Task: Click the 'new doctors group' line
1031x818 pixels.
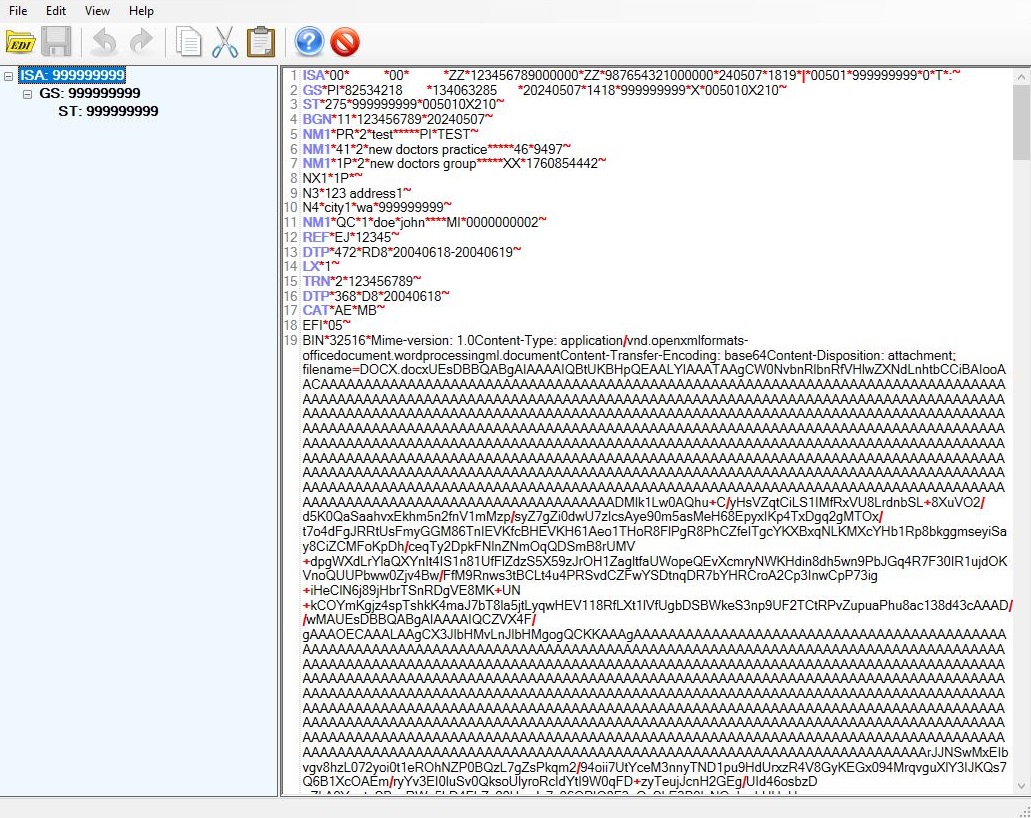Action: pos(454,163)
